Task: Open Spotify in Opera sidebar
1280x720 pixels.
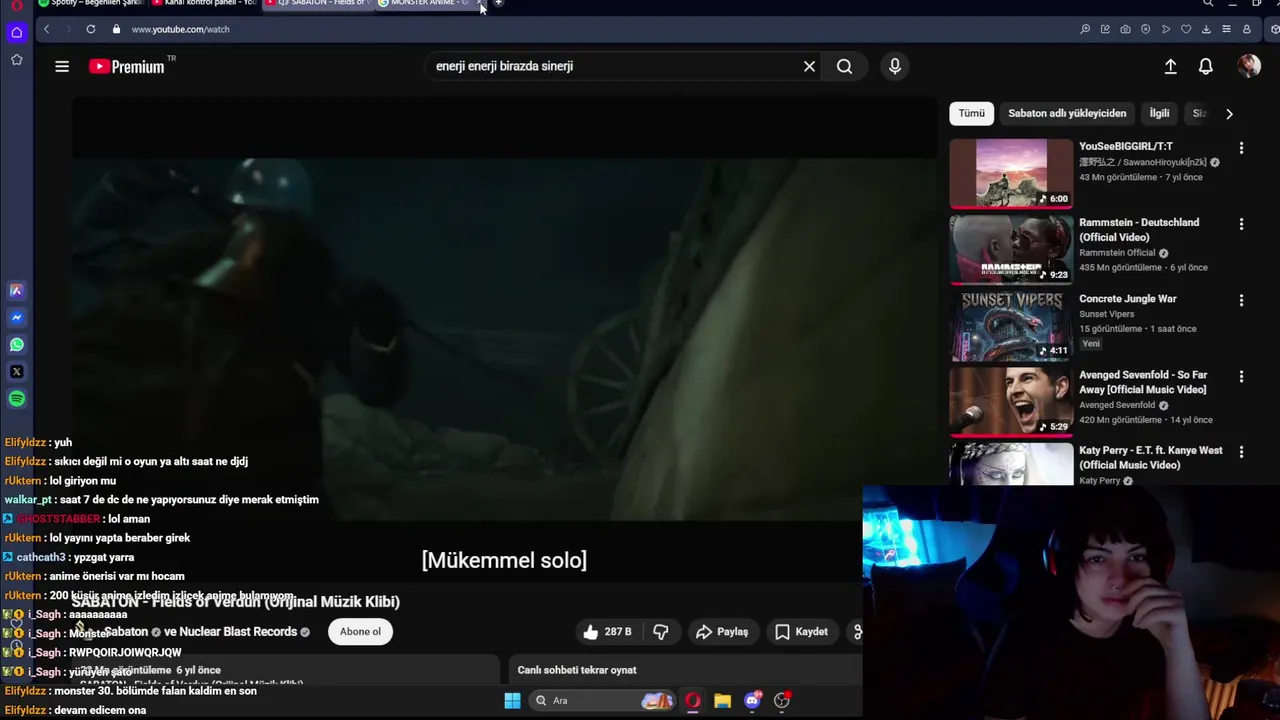Action: (x=17, y=399)
